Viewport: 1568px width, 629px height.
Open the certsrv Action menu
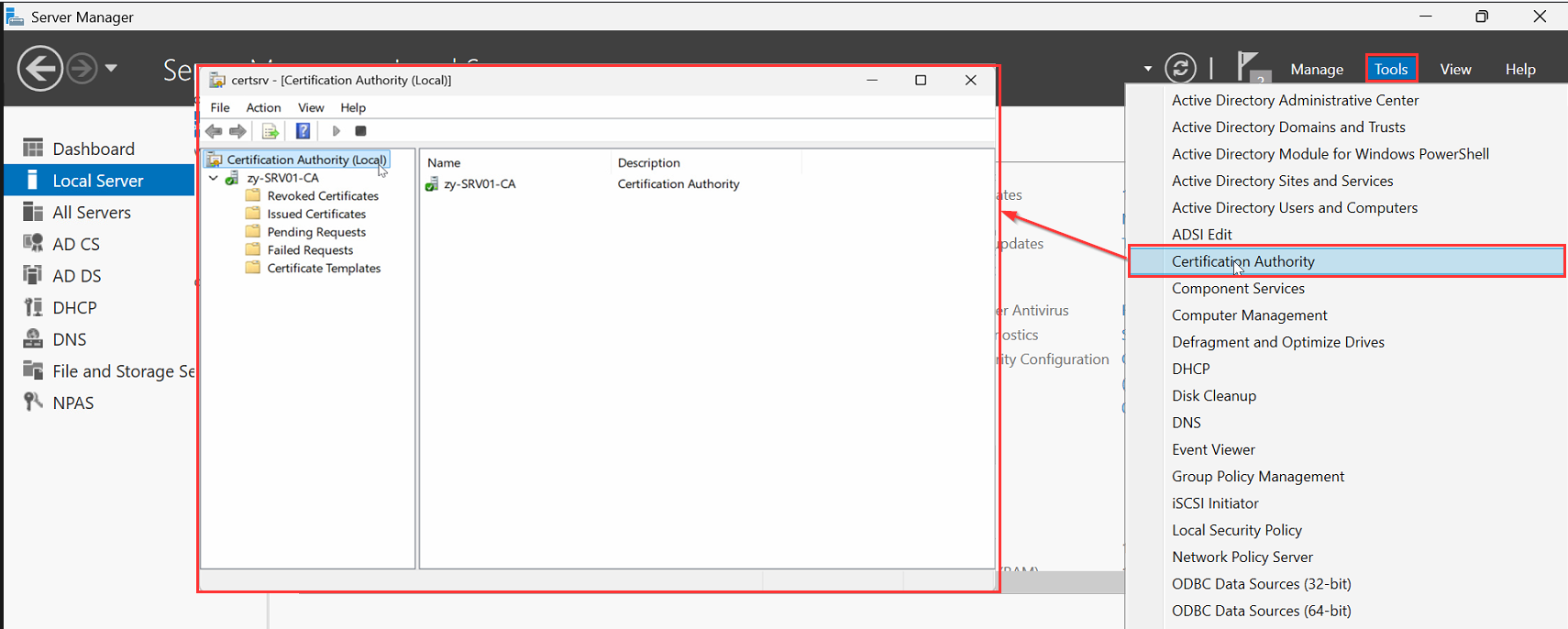click(263, 107)
